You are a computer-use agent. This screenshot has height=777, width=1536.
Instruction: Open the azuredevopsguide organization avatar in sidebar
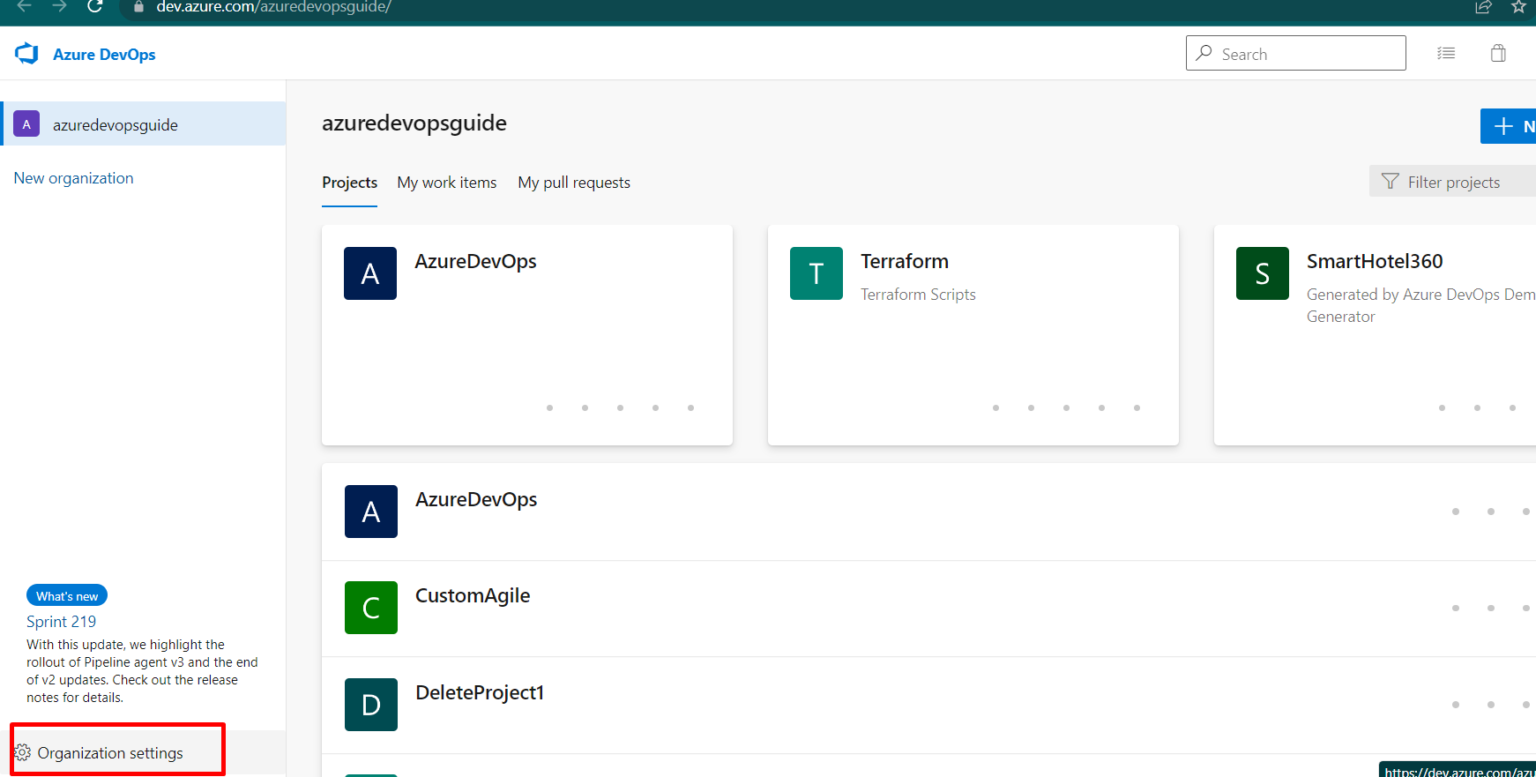pos(26,123)
